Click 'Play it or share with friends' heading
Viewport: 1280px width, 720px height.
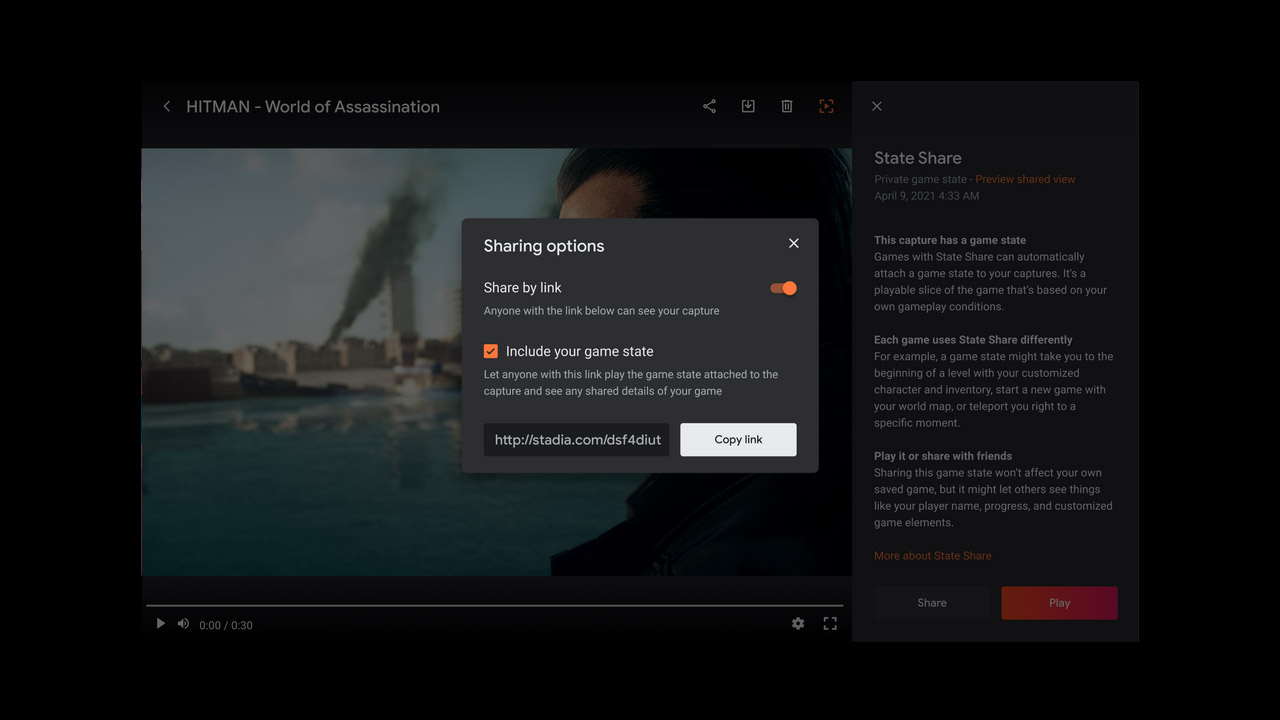click(943, 456)
